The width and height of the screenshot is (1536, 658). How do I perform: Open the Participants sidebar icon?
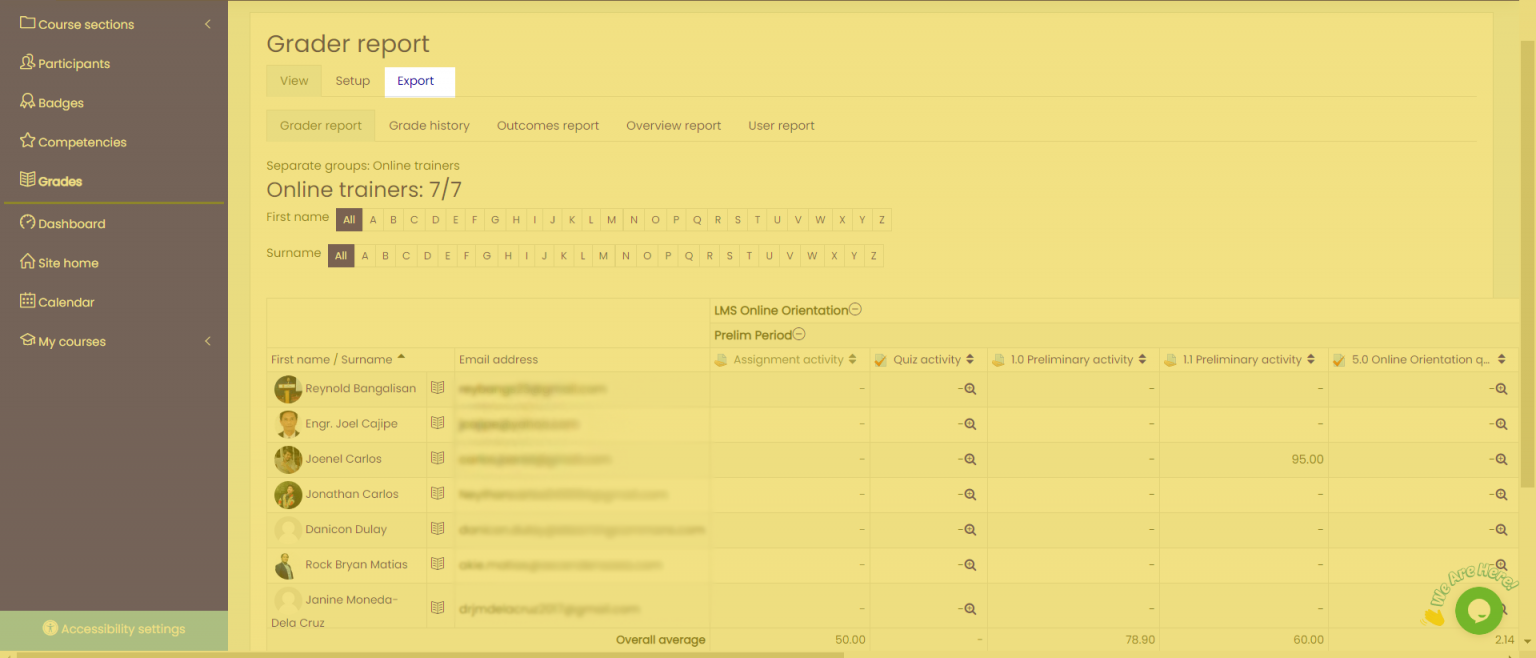coord(28,63)
